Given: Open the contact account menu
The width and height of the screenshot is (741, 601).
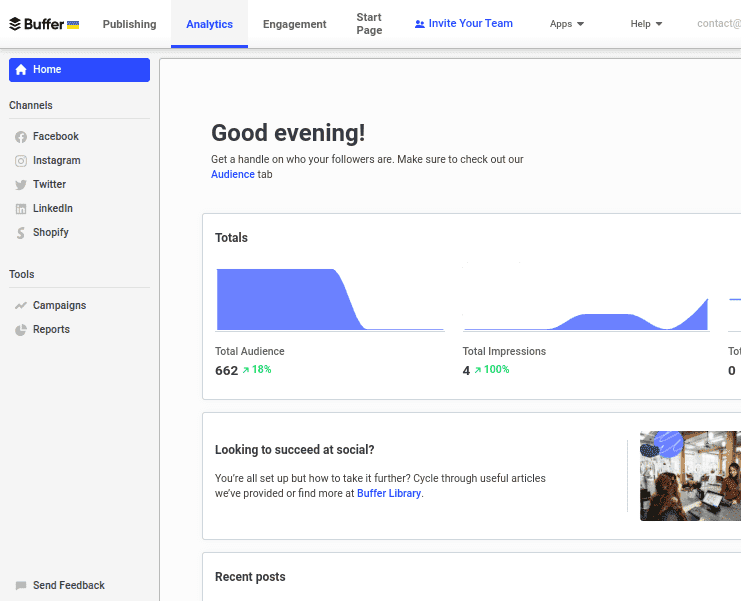Looking at the screenshot, I should (x=719, y=23).
